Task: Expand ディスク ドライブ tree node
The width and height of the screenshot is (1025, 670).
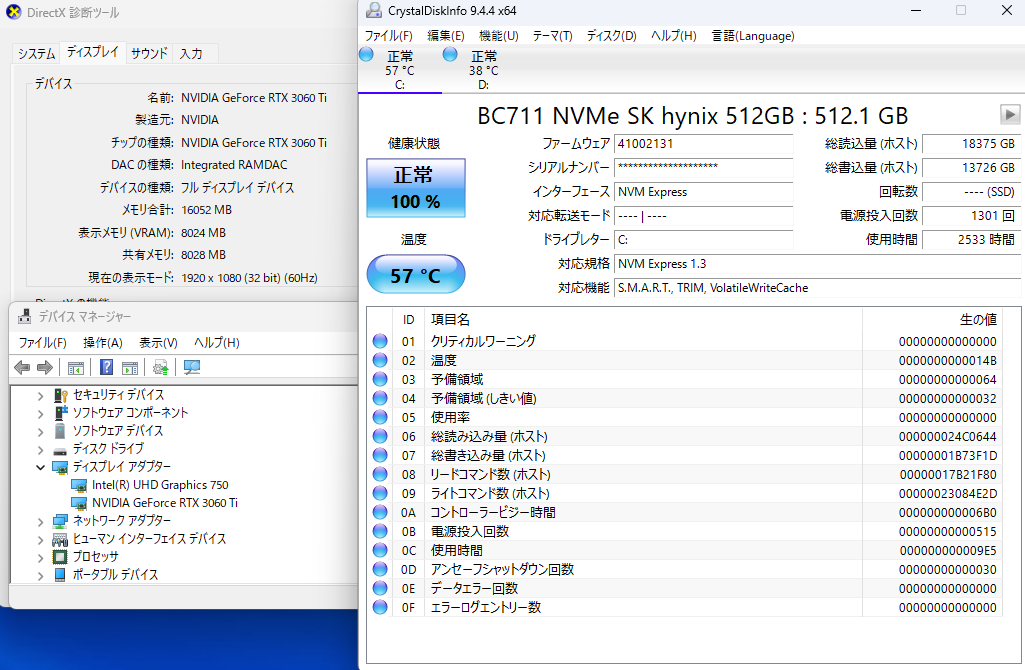Action: (41, 449)
